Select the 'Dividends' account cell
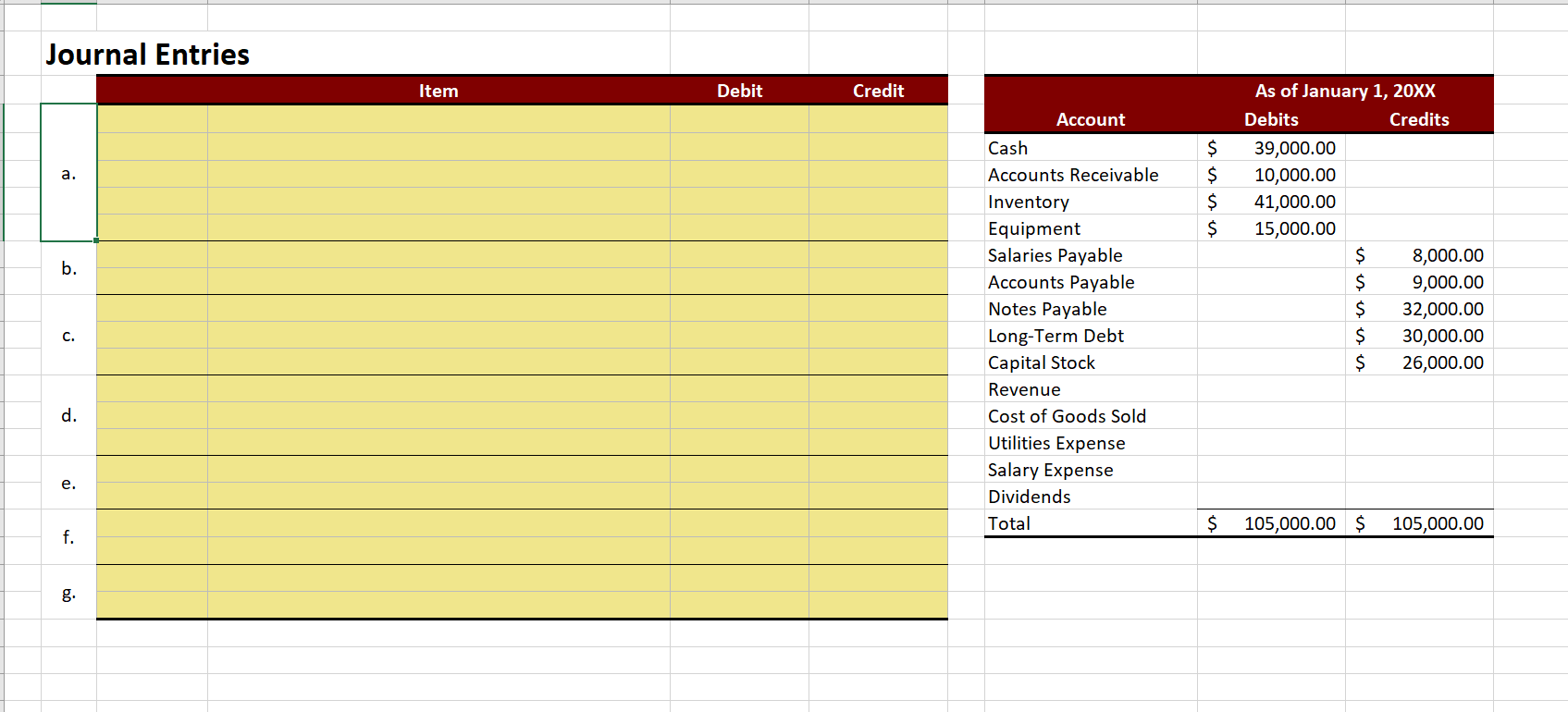This screenshot has height=712, width=1568. point(1091,497)
